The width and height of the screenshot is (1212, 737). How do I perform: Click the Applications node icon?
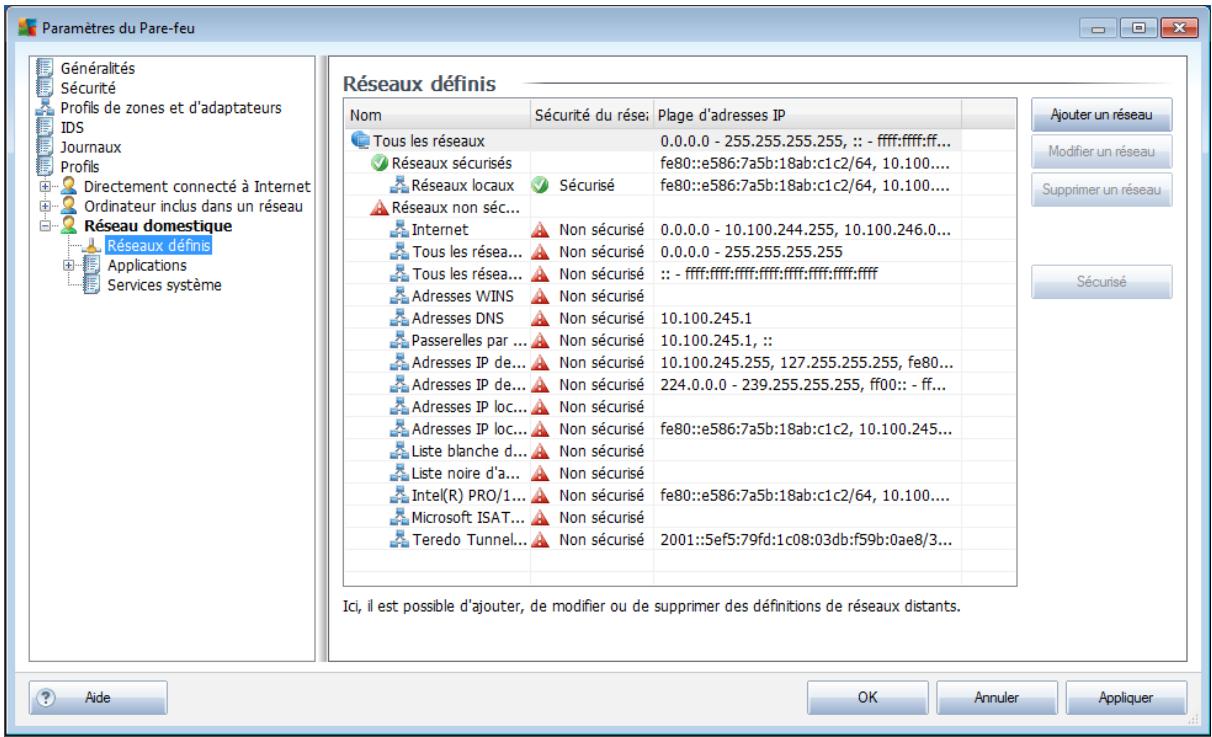click(91, 265)
